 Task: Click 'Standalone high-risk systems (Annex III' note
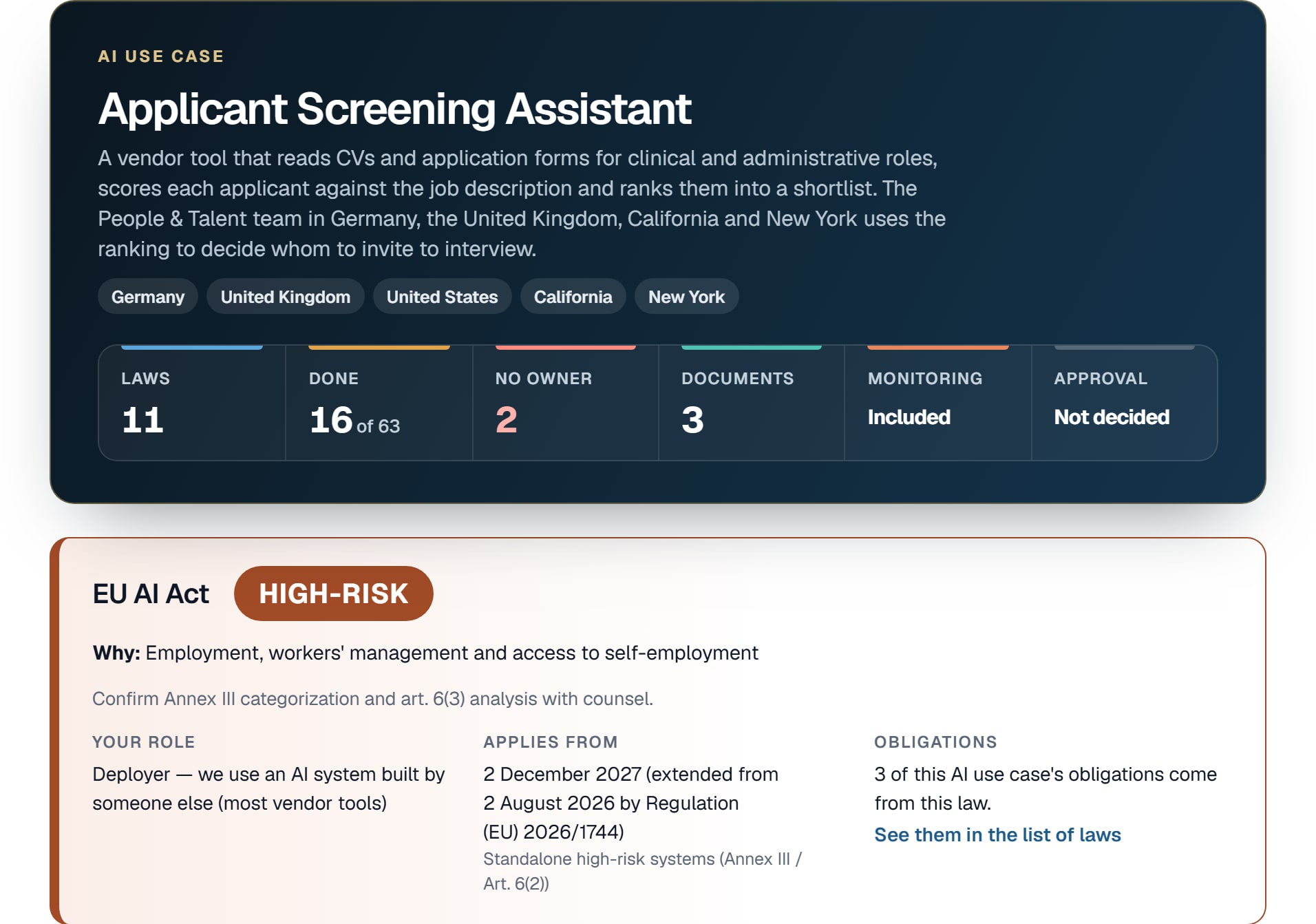click(642, 871)
